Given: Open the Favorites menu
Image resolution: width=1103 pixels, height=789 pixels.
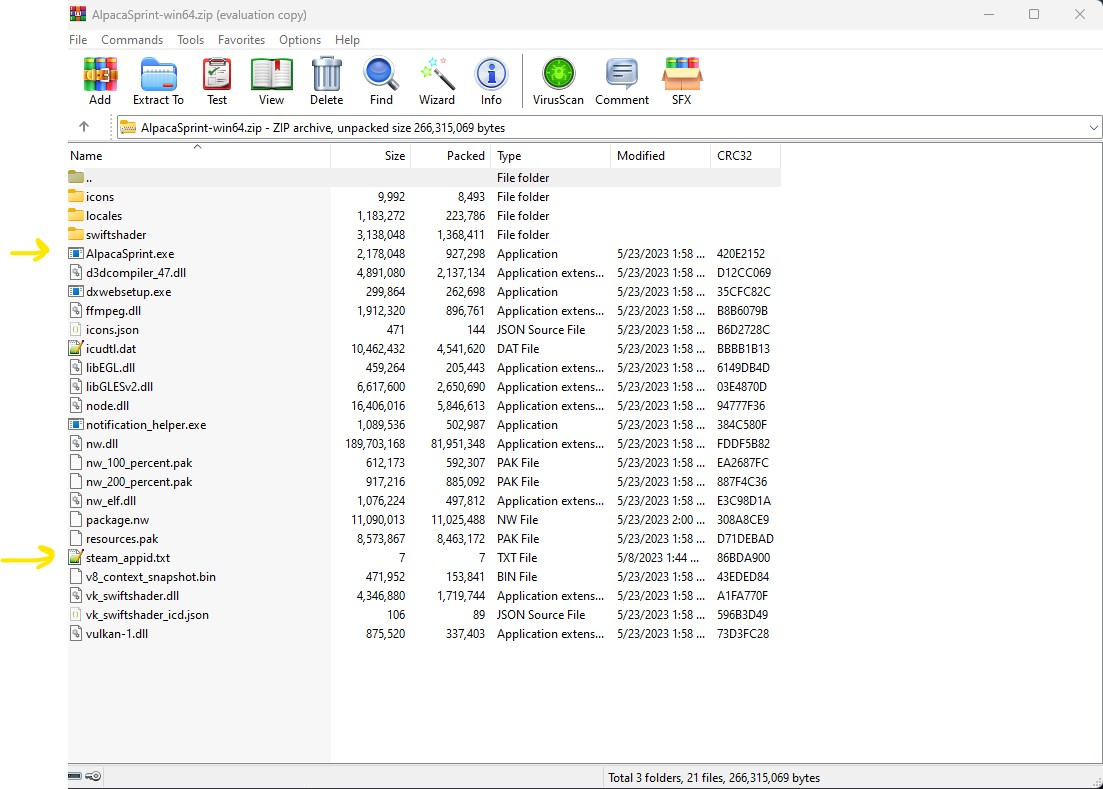Looking at the screenshot, I should [241, 39].
